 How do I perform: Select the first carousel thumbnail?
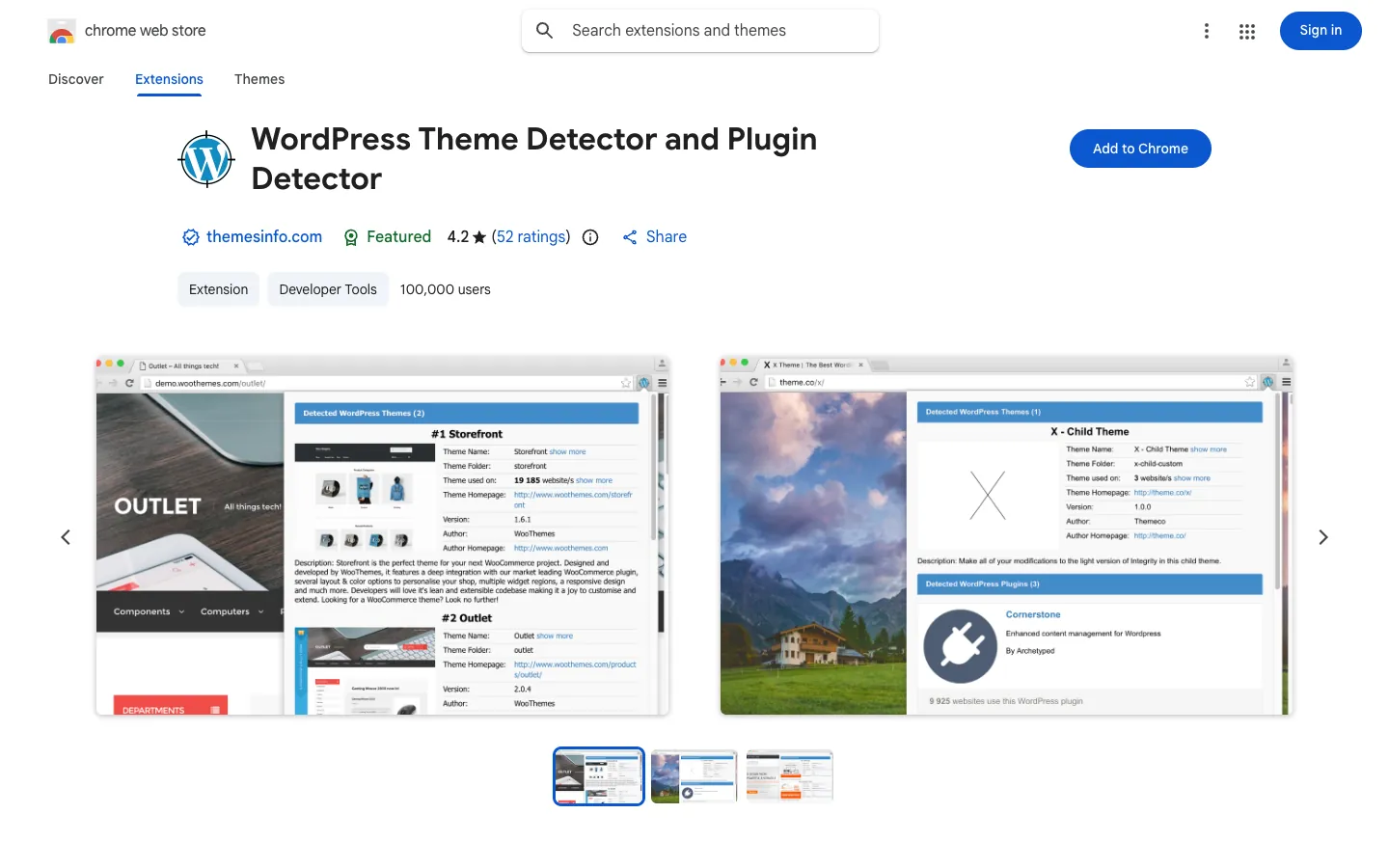click(599, 776)
